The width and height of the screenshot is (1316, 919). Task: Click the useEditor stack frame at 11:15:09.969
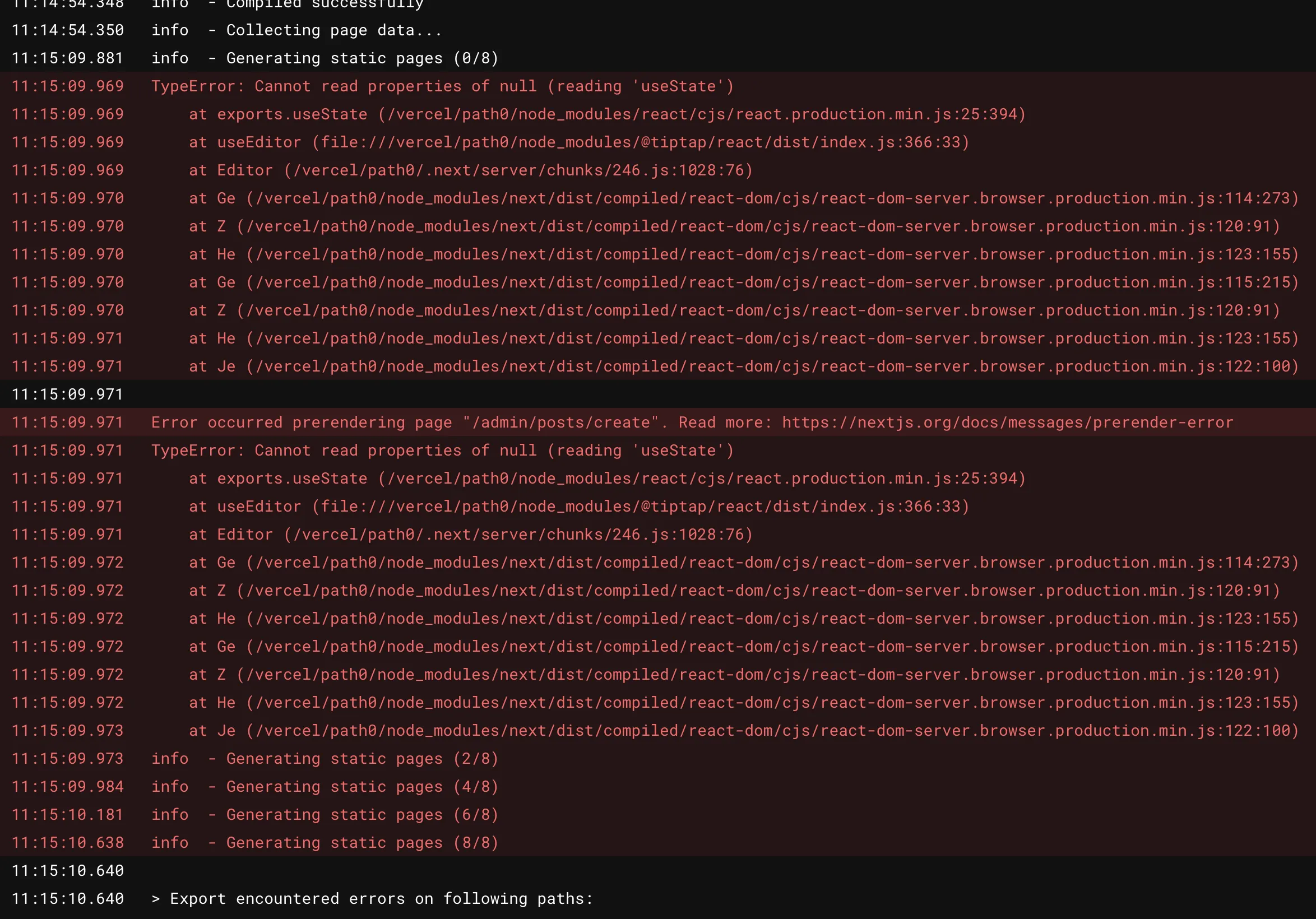coord(579,143)
